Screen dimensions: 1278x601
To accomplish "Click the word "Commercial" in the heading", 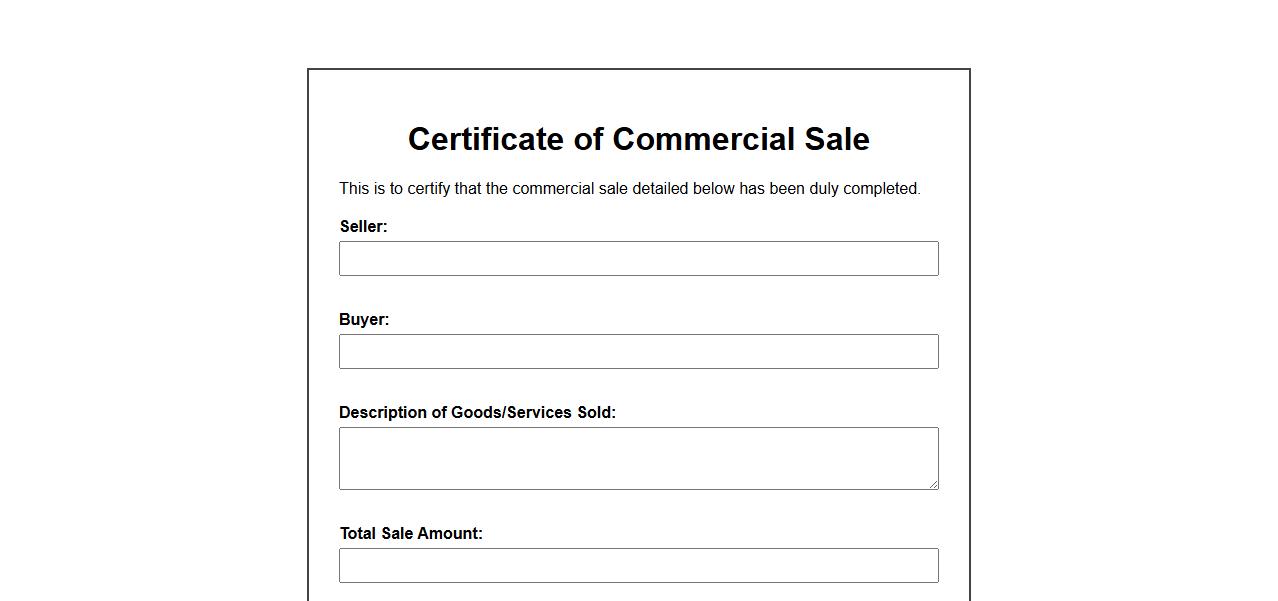I will click(703, 139).
